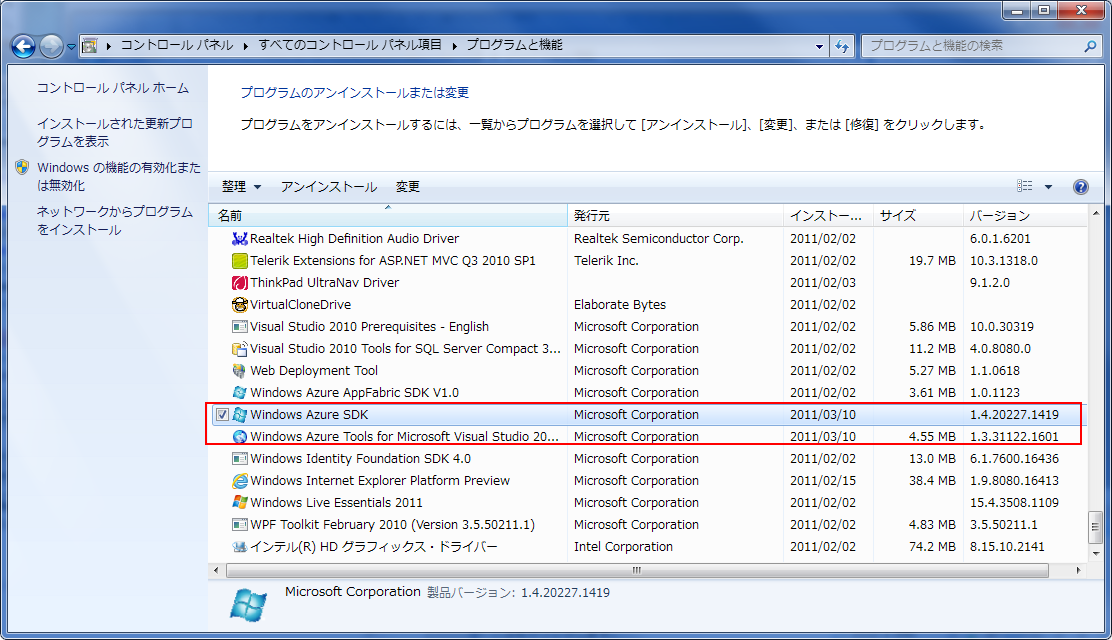Click the refresh button beside address bar

coord(842,46)
